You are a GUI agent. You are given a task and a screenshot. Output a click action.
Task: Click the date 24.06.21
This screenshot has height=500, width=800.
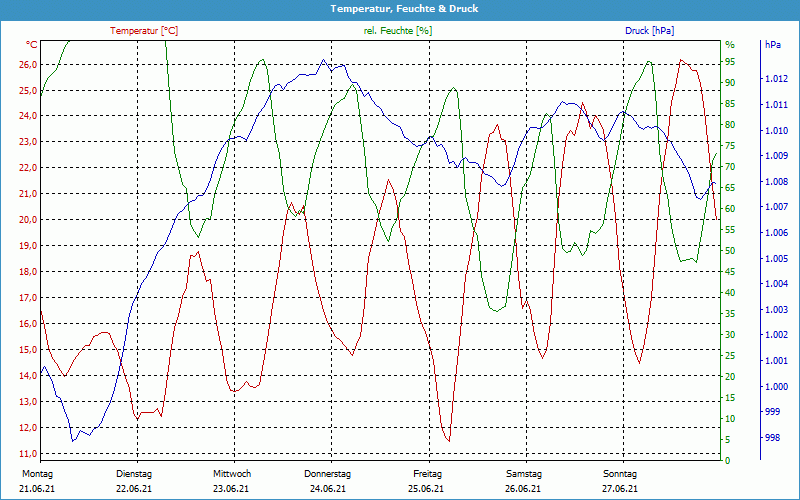pos(328,489)
